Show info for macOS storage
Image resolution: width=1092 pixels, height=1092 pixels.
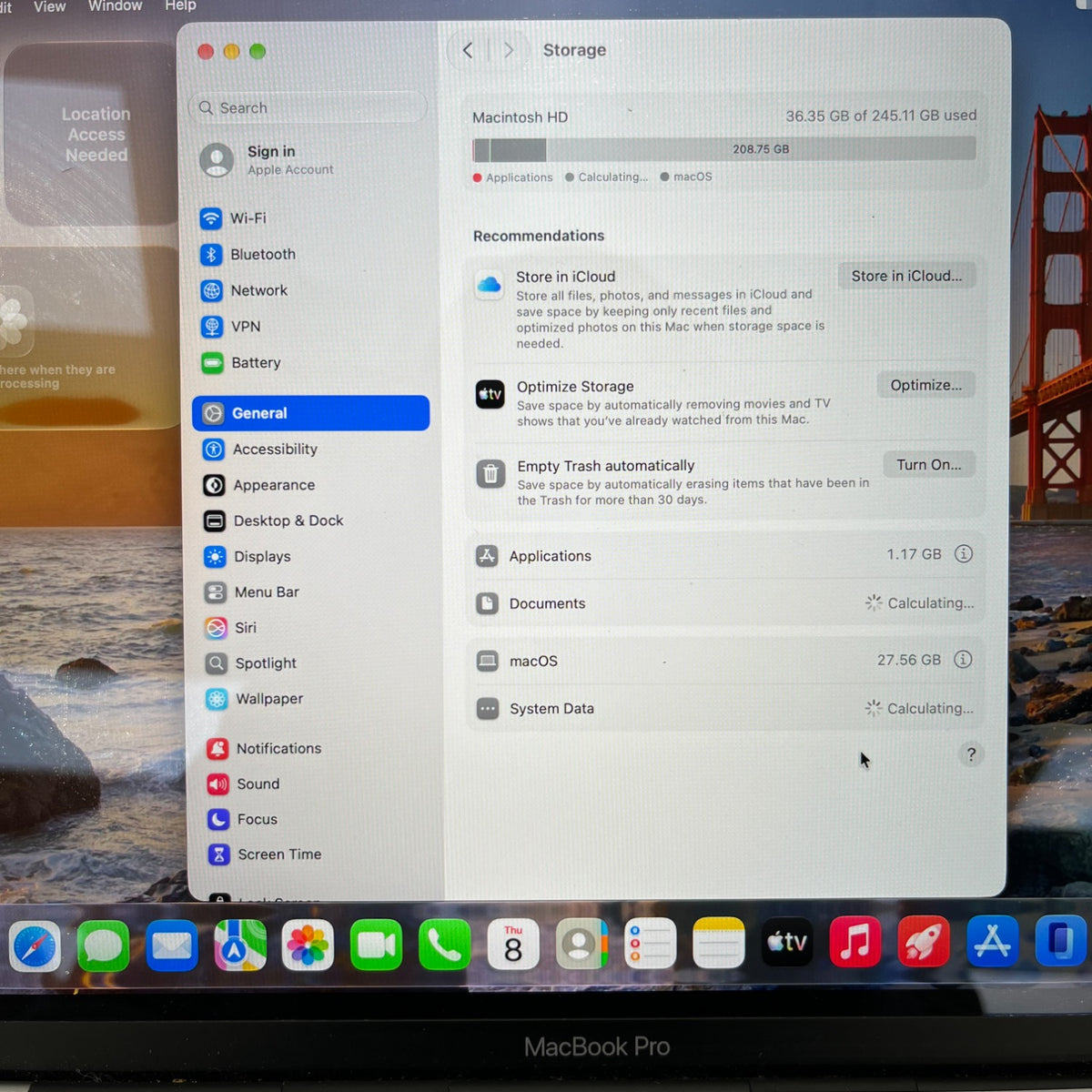click(x=963, y=660)
